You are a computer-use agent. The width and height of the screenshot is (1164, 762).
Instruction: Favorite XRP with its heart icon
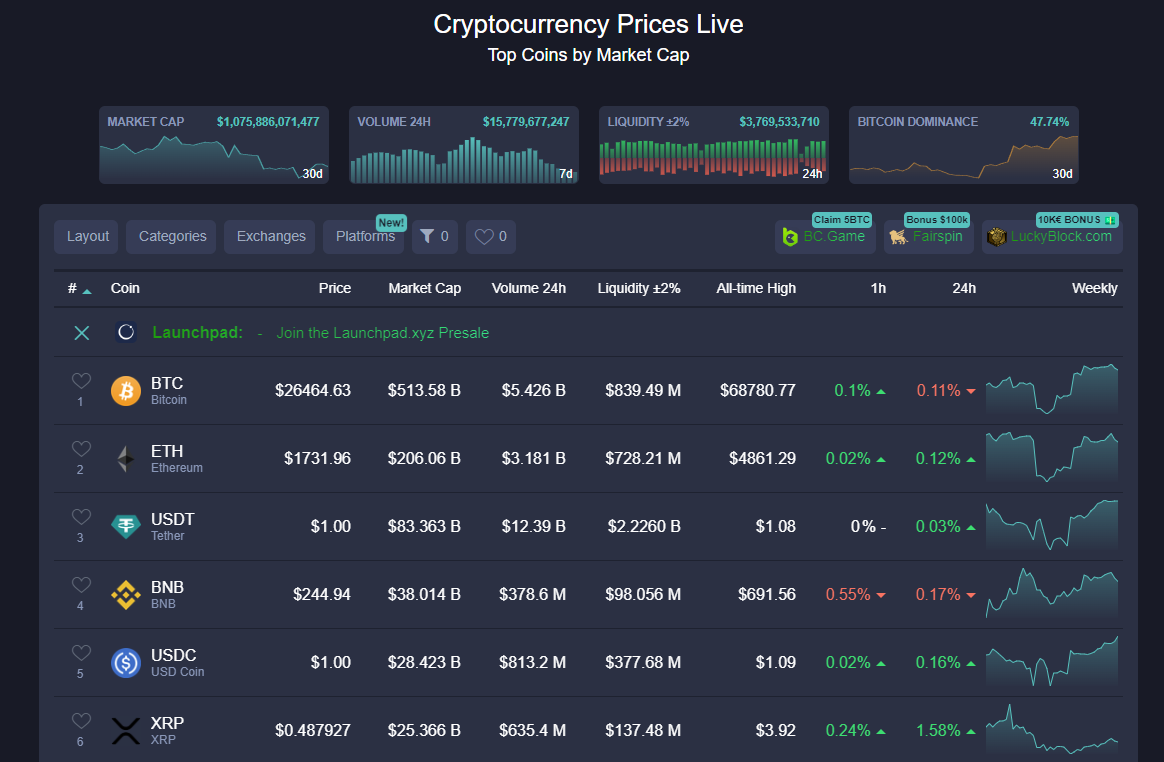[x=81, y=720]
